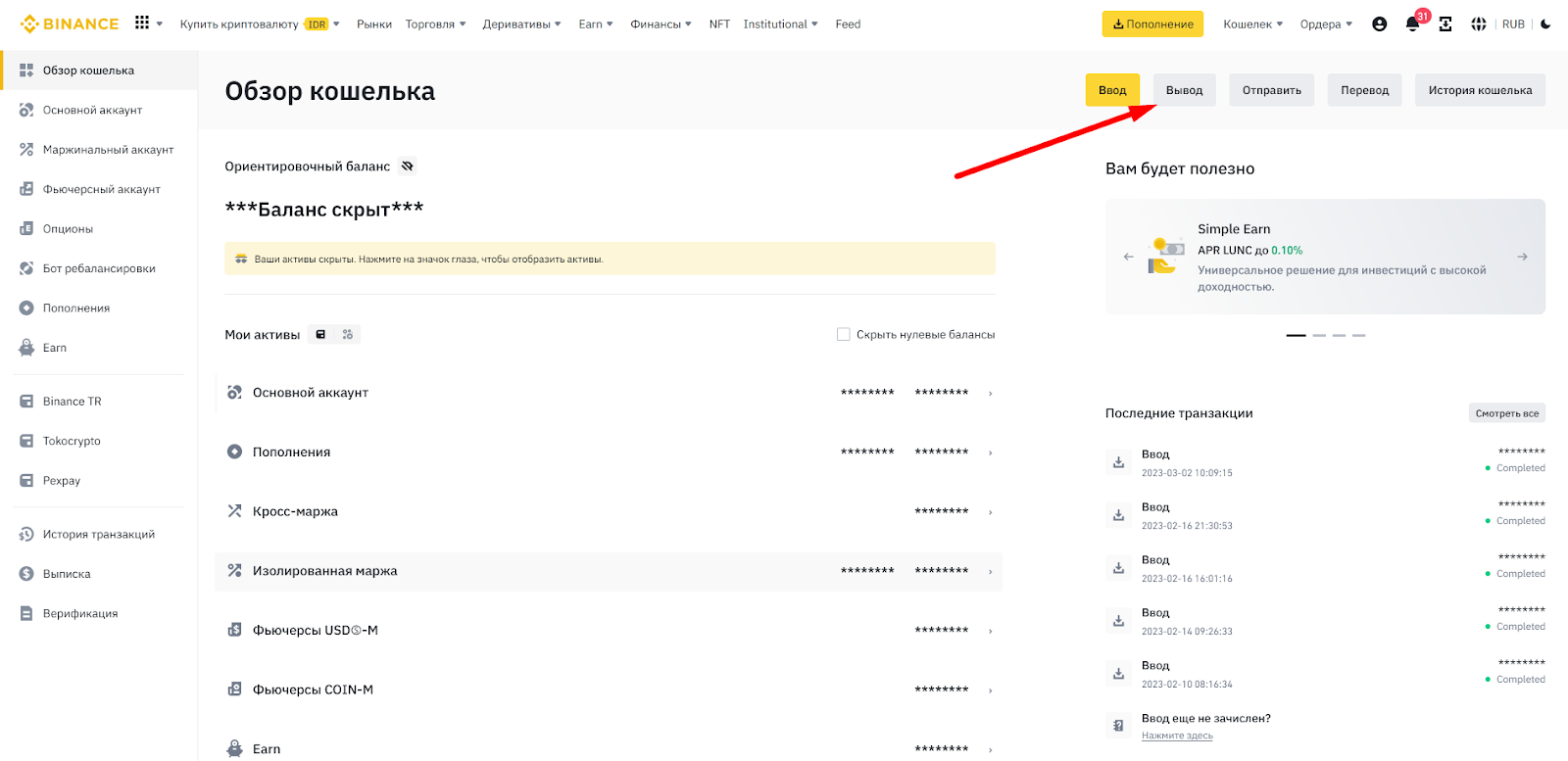Expand the Finance menu
1568x761 pixels.
point(661,24)
